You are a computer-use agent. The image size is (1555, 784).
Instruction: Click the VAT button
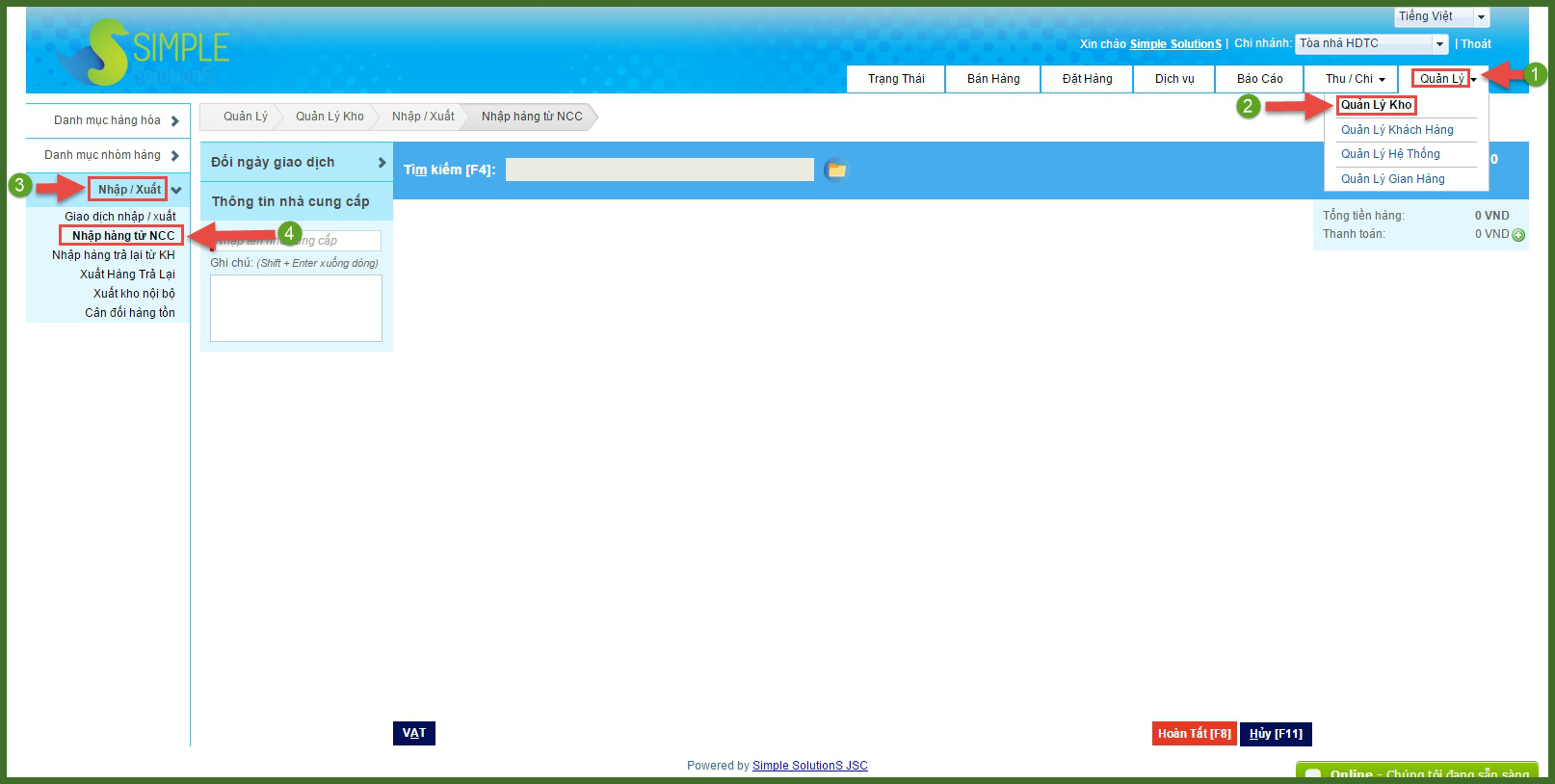click(x=414, y=733)
